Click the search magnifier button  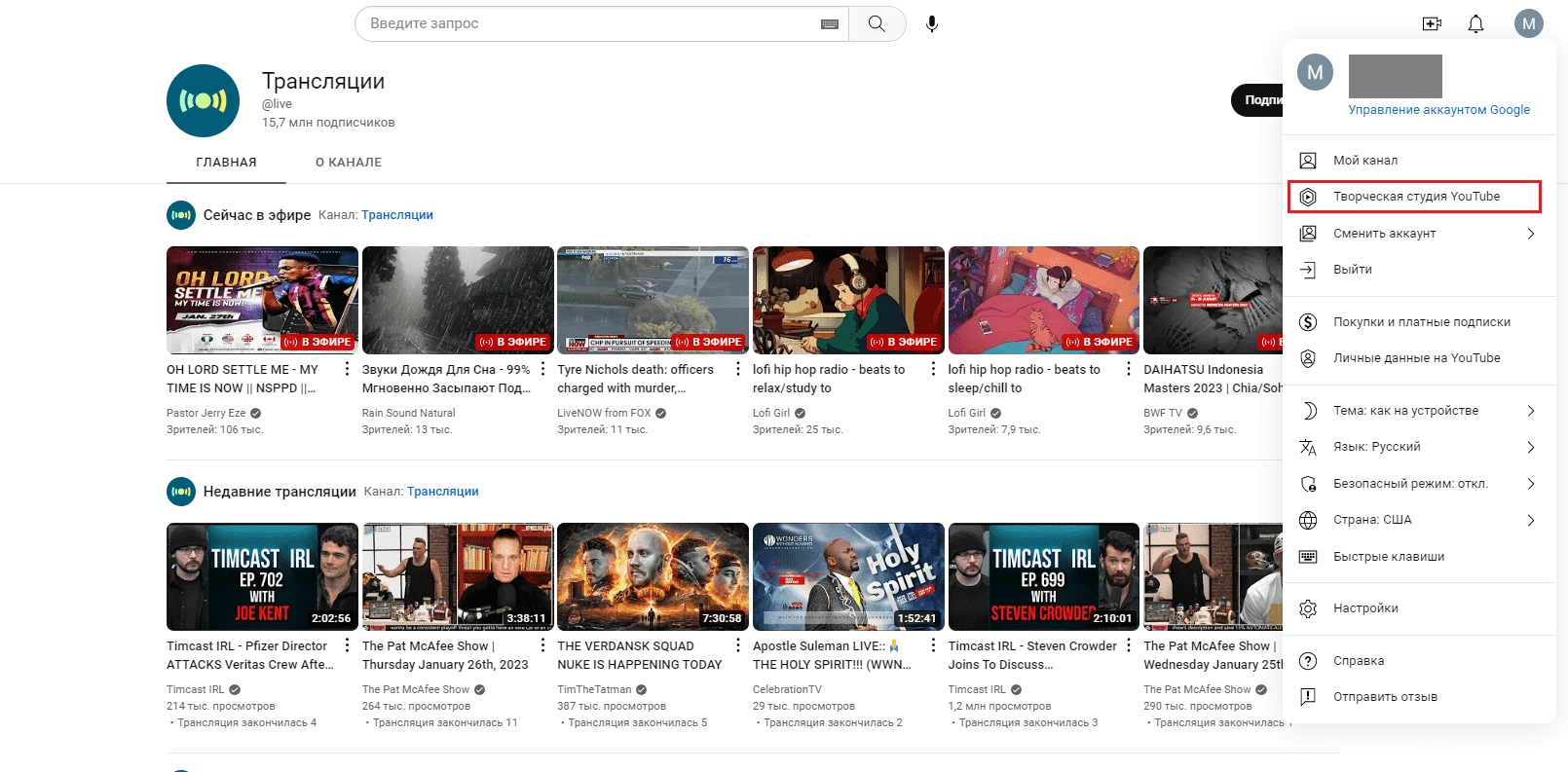(877, 23)
